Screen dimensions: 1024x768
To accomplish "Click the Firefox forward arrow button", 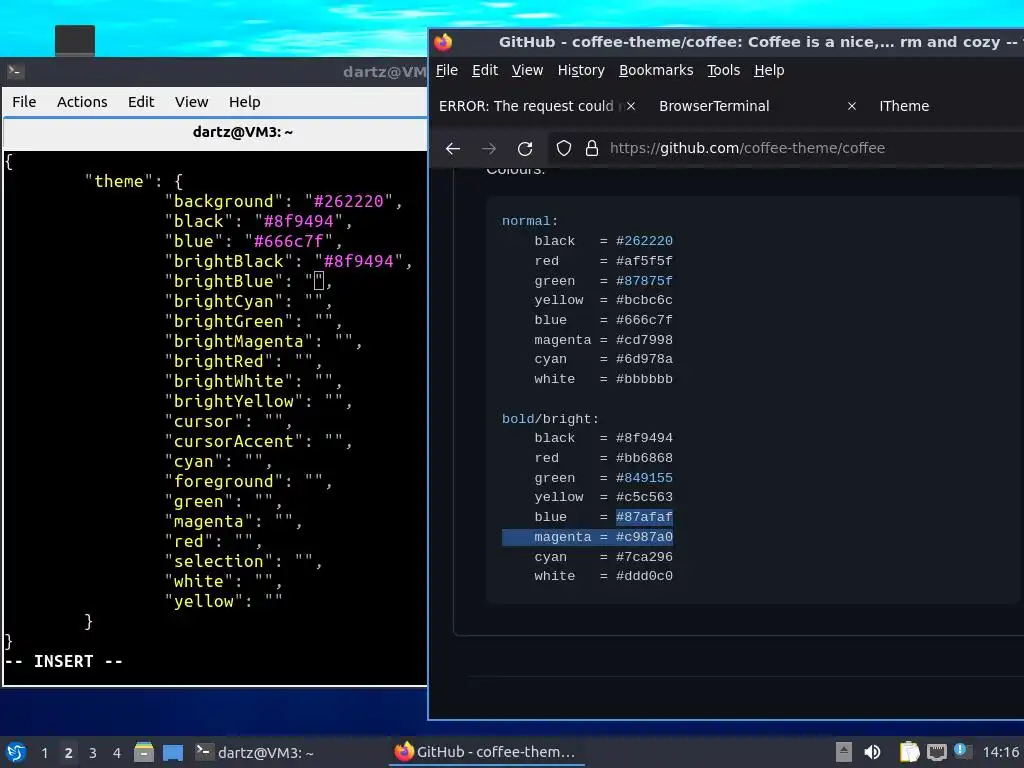I will tap(488, 148).
